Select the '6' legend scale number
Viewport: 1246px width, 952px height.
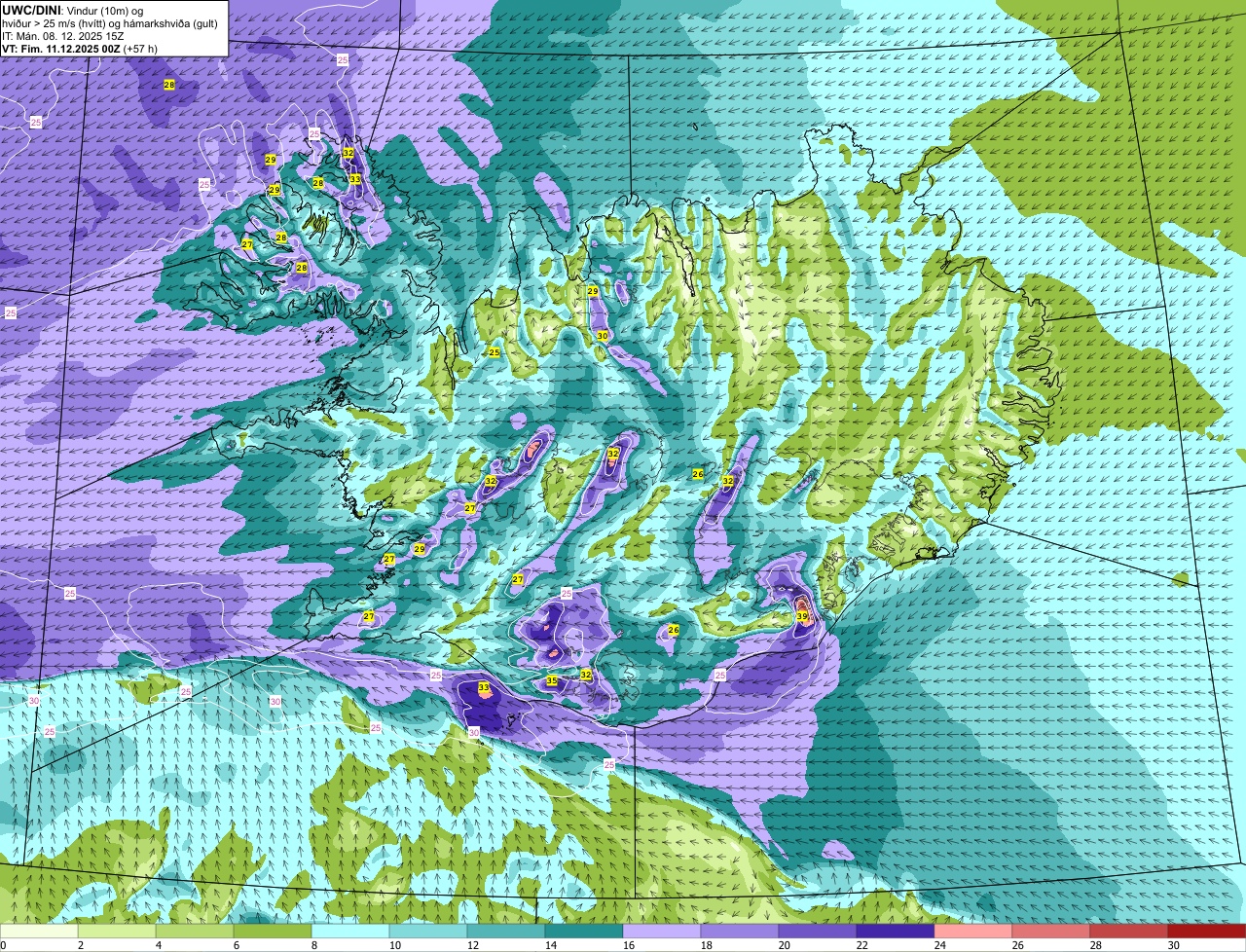[236, 945]
